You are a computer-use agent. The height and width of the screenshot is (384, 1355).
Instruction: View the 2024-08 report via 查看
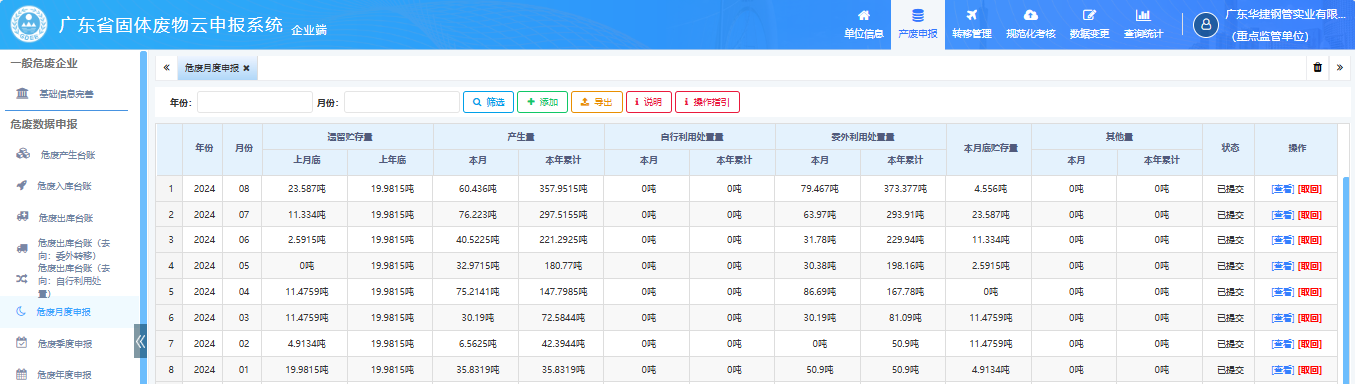click(x=1282, y=188)
